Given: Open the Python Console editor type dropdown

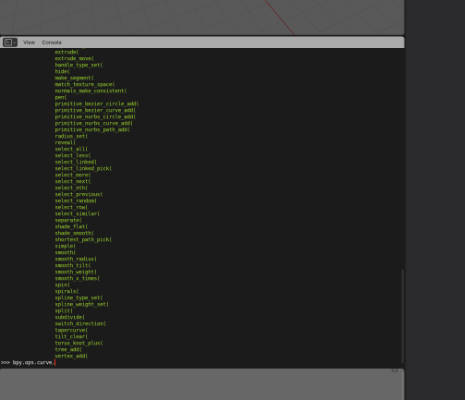Looking at the screenshot, I should pyautogui.click(x=10, y=42).
